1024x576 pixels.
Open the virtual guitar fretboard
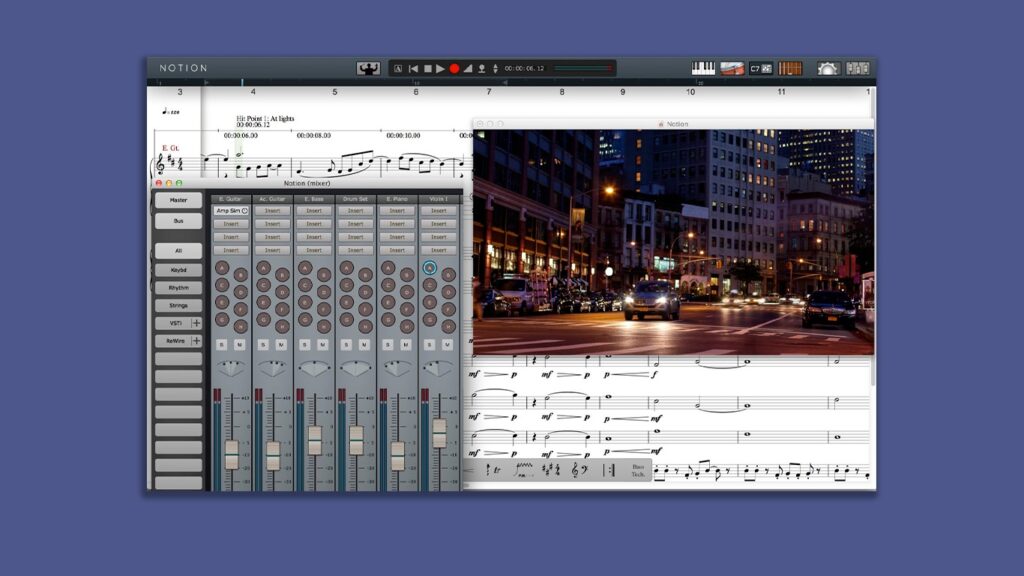coord(790,68)
